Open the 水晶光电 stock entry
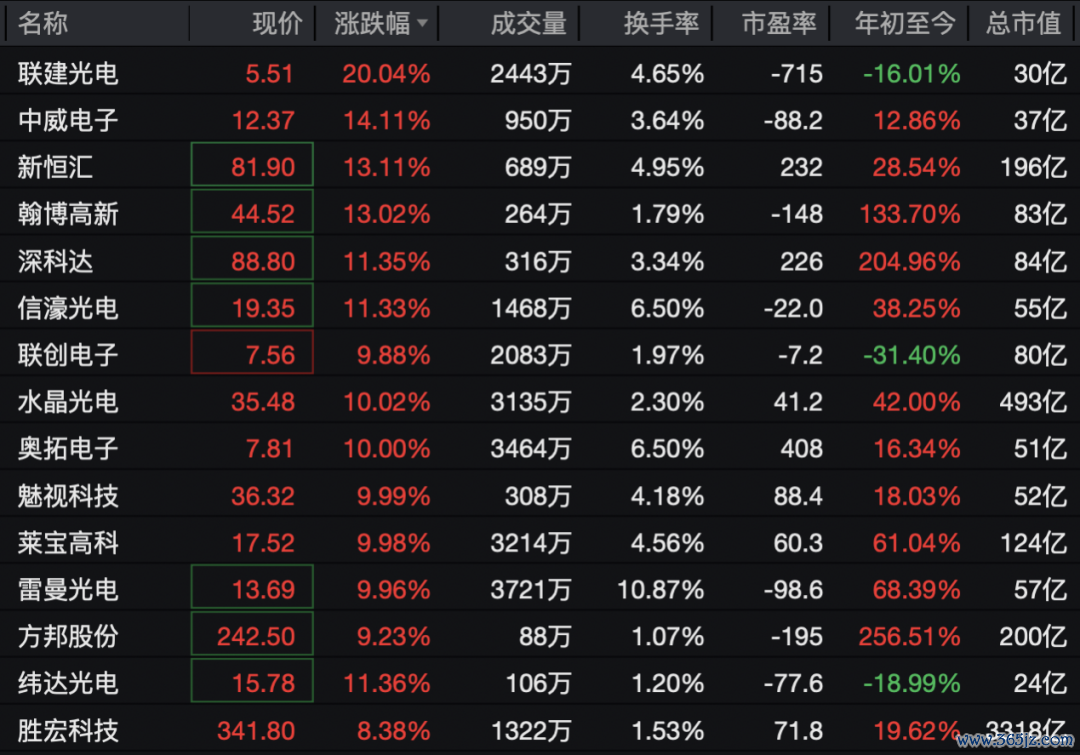 click(540, 401)
